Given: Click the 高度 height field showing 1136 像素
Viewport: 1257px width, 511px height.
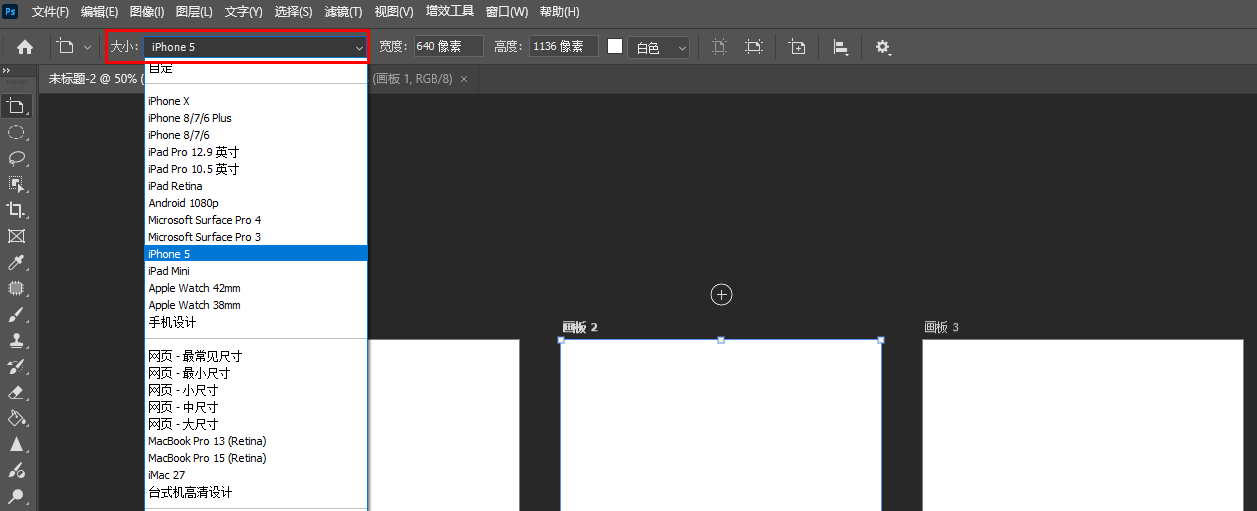Looking at the screenshot, I should [564, 46].
